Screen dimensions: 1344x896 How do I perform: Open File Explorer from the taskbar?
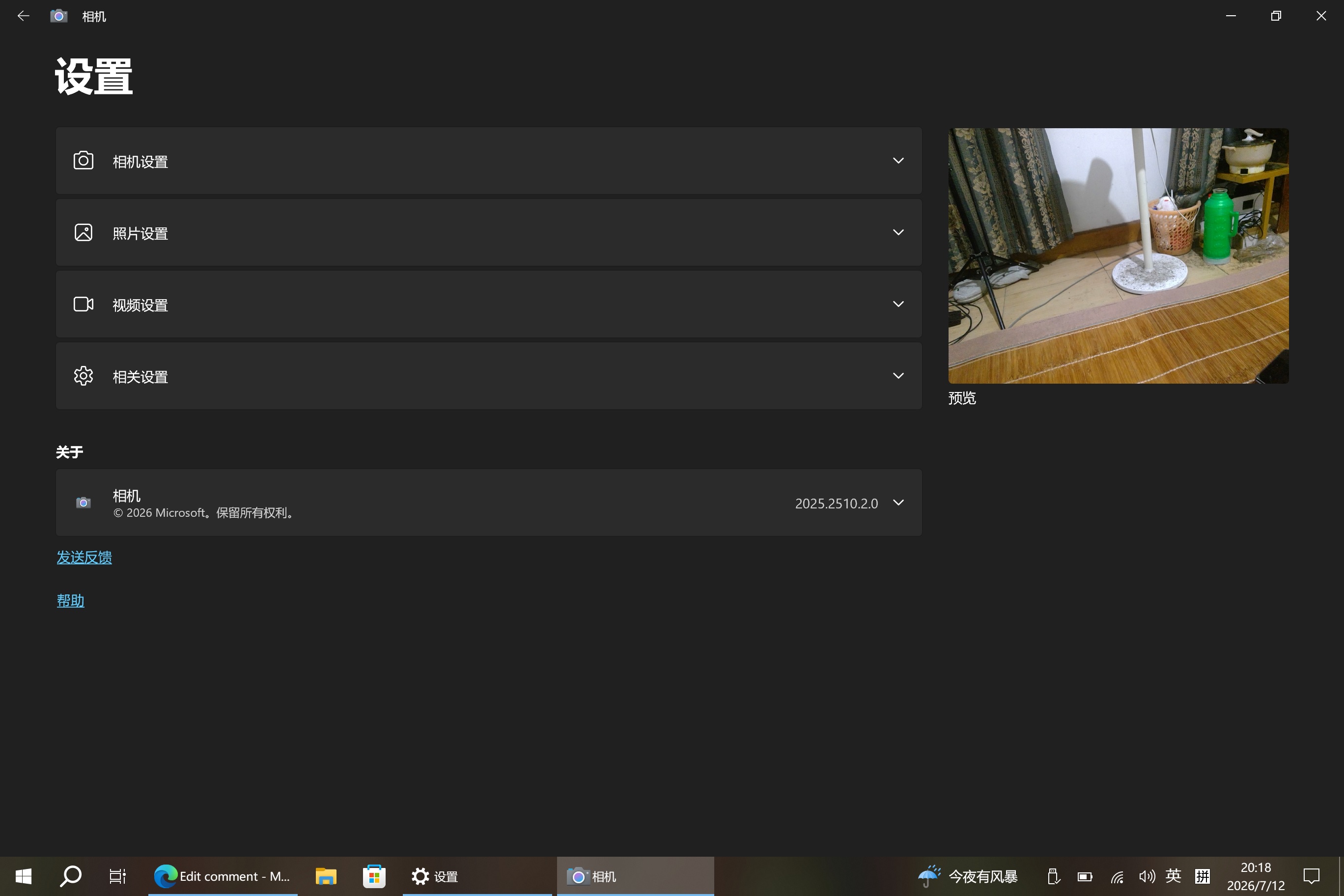pyautogui.click(x=326, y=876)
